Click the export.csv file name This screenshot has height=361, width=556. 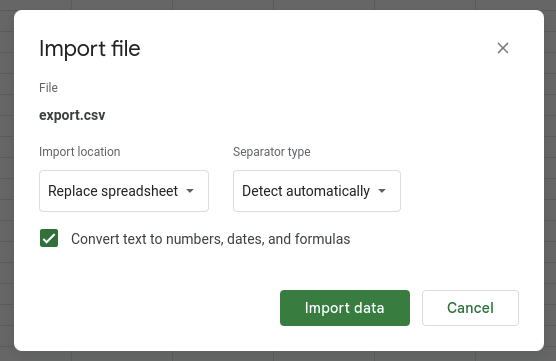pyautogui.click(x=72, y=115)
